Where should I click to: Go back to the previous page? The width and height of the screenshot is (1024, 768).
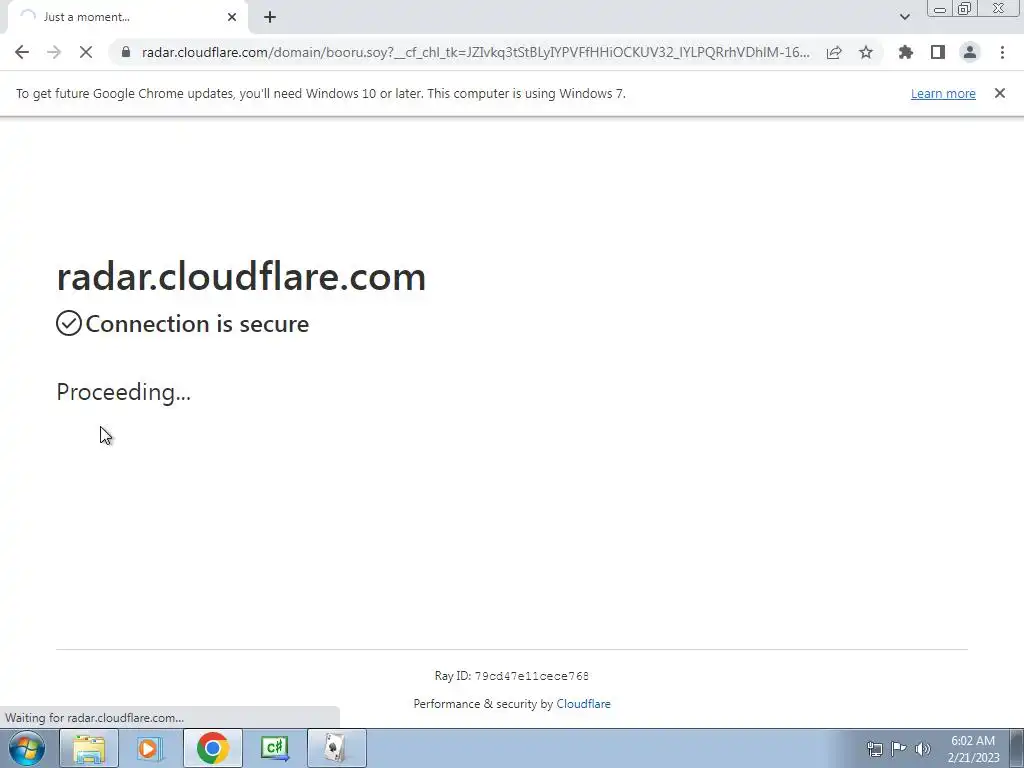click(x=22, y=52)
